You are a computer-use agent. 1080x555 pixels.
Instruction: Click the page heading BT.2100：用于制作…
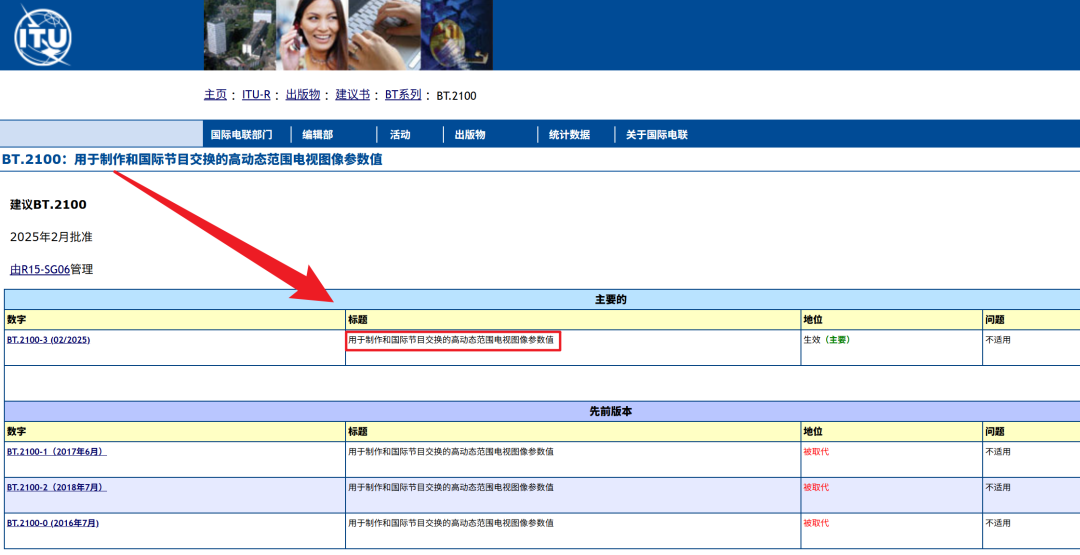192,159
